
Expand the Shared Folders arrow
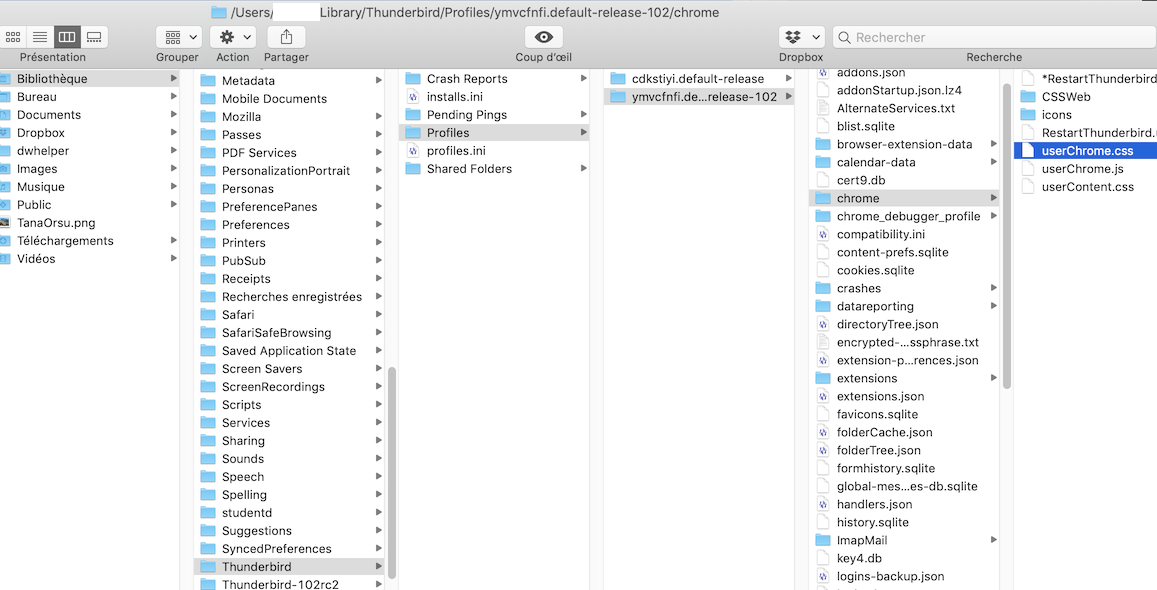pyautogui.click(x=584, y=168)
